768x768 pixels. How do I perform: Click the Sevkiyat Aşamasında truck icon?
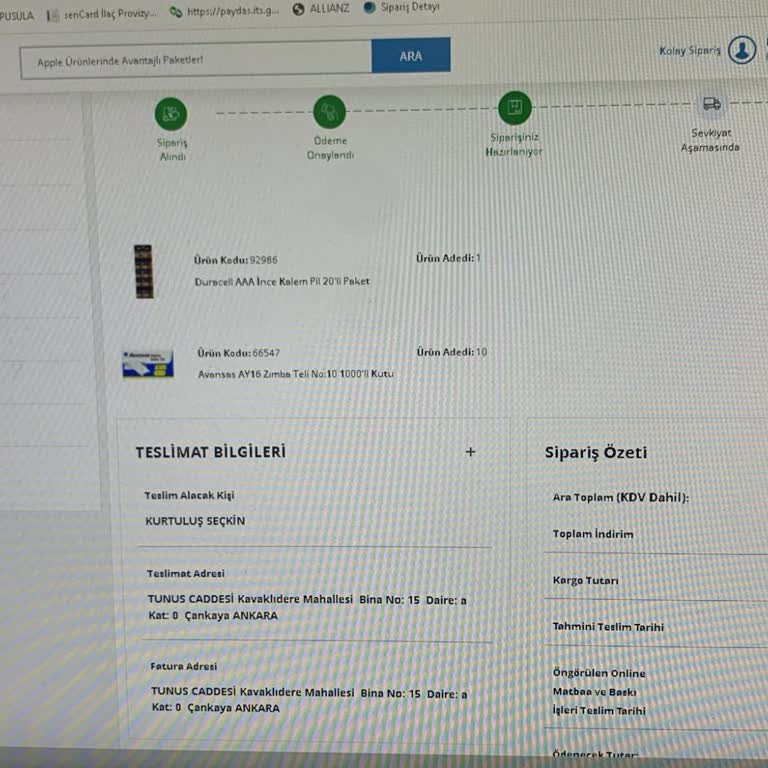[x=712, y=104]
